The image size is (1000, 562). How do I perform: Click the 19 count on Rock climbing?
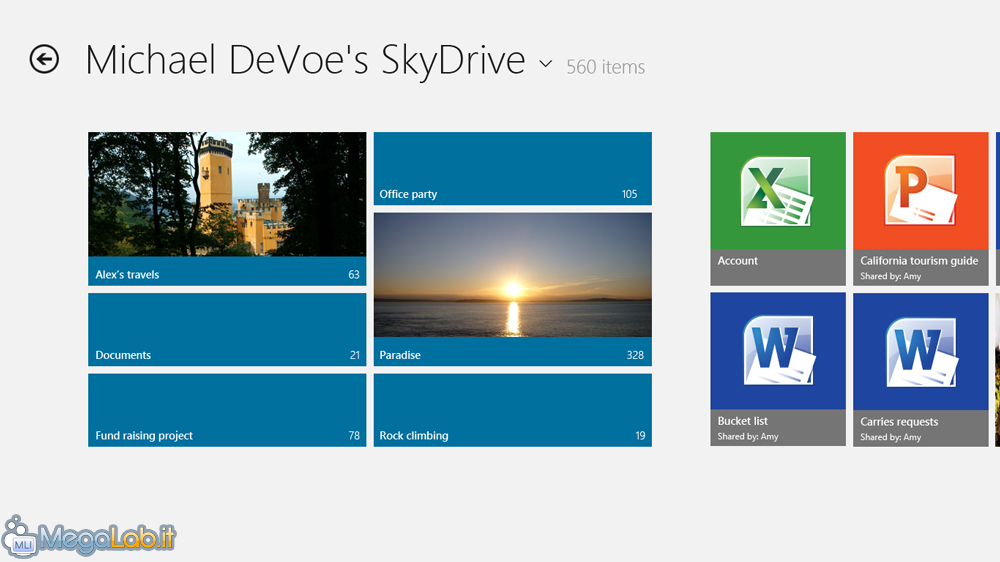coord(640,436)
